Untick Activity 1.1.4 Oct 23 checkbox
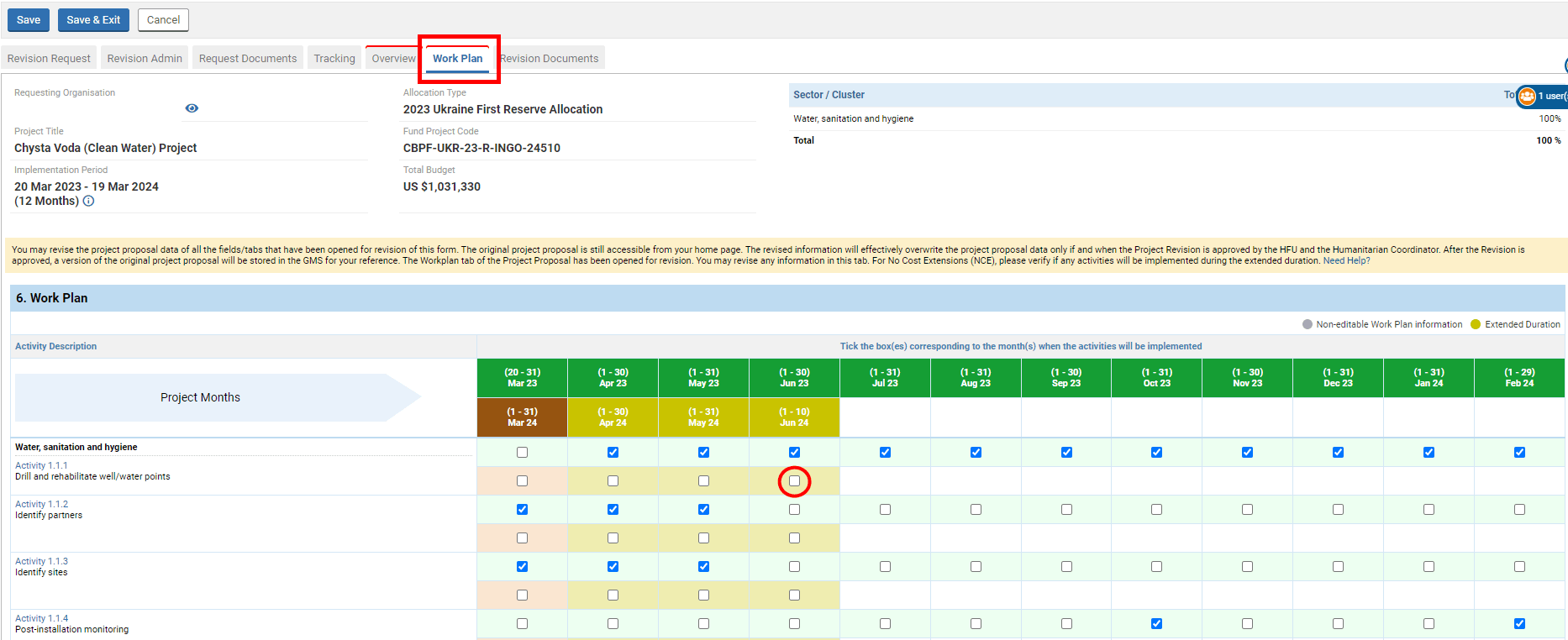Image resolution: width=1568 pixels, height=640 pixels. 1156,624
